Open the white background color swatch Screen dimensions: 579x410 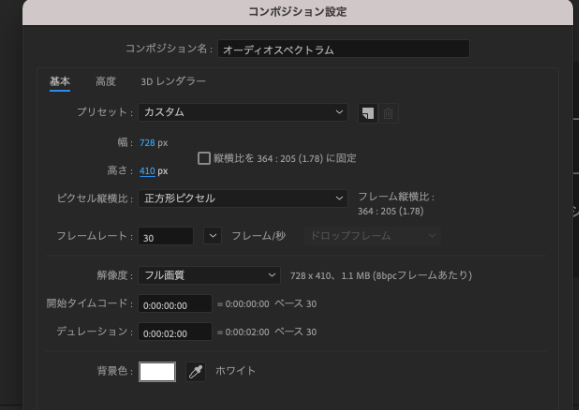(x=157, y=372)
